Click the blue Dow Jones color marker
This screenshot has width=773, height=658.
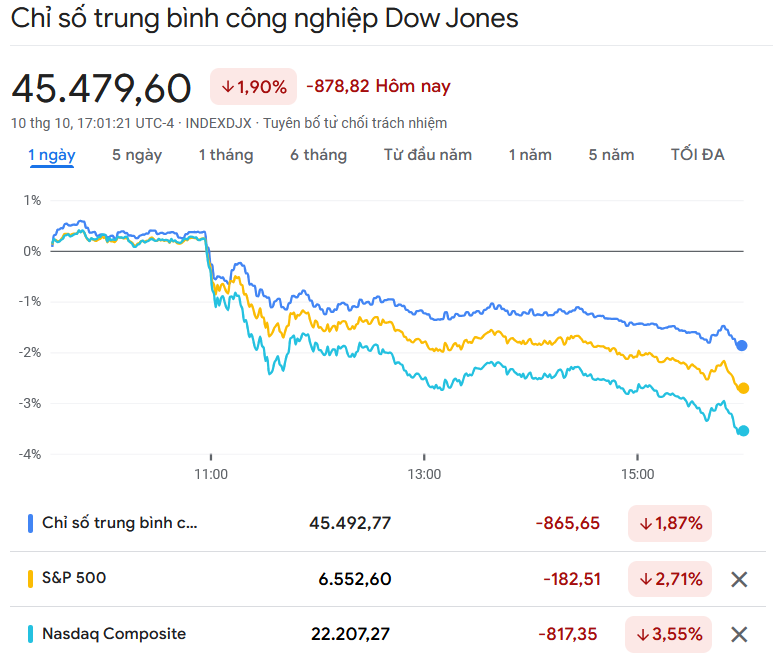pyautogui.click(x=31, y=523)
